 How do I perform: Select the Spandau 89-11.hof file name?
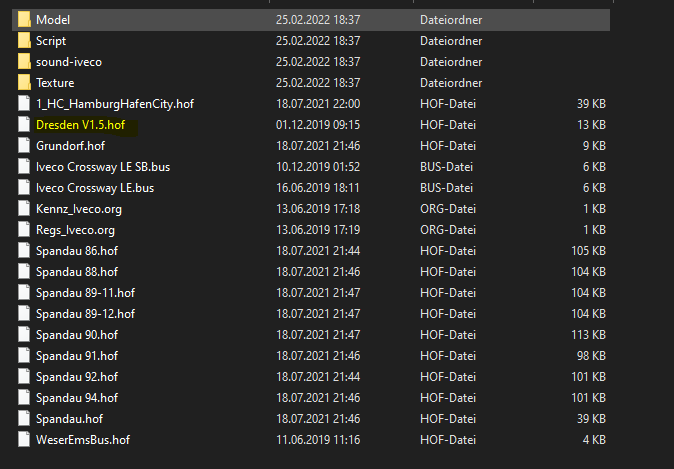coord(85,292)
